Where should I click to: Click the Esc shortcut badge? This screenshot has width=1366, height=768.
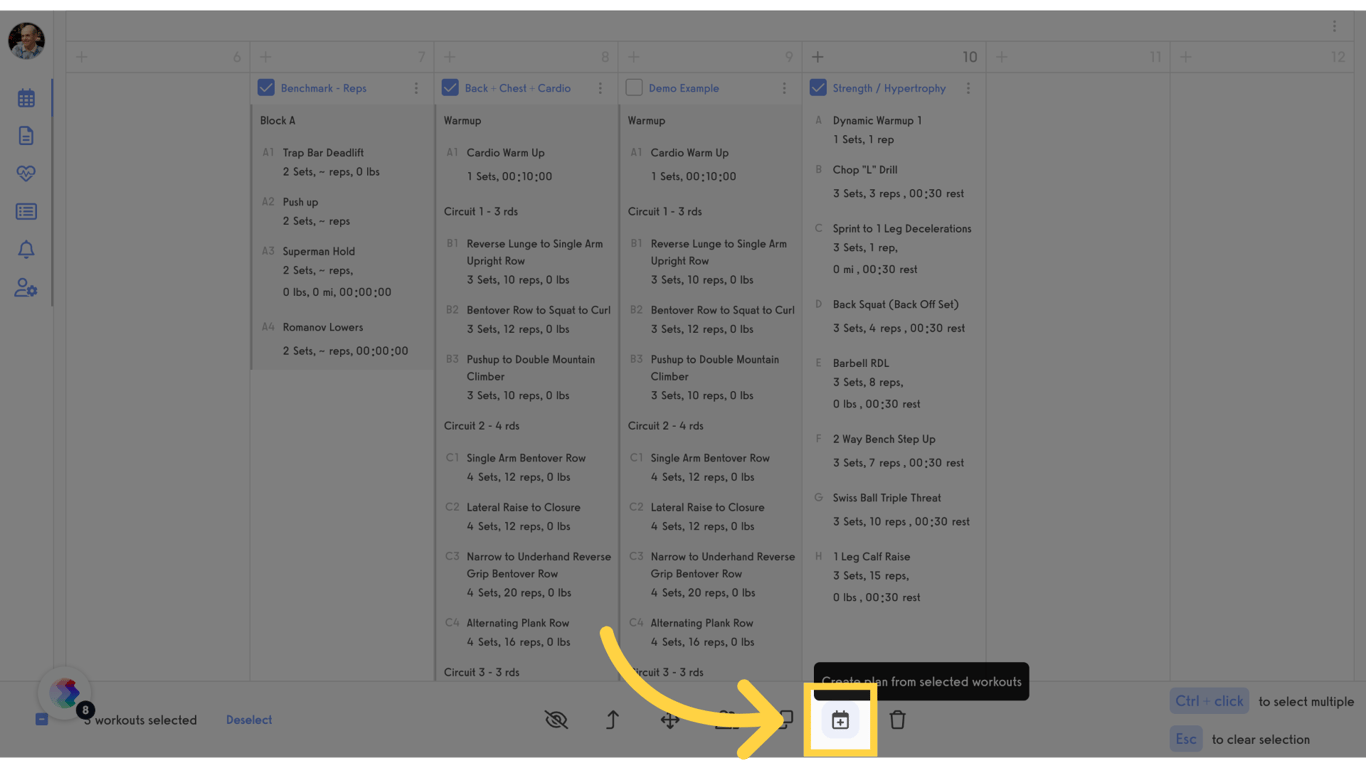(1186, 739)
